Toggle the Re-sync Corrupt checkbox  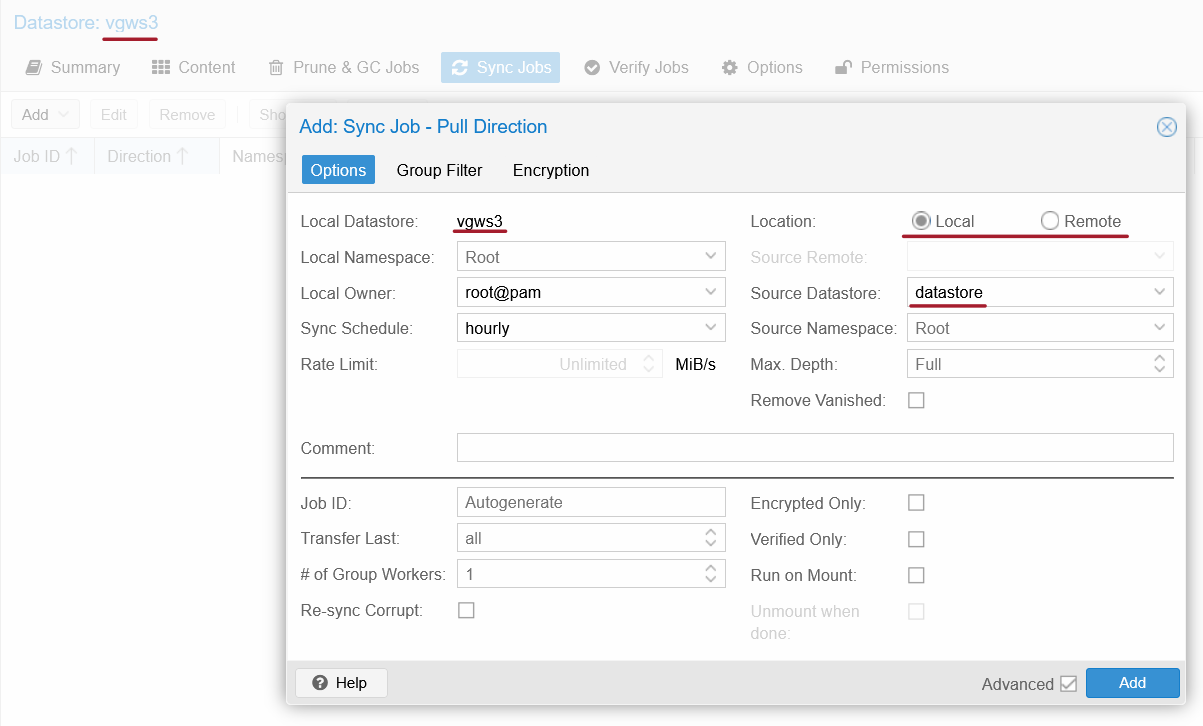(466, 610)
